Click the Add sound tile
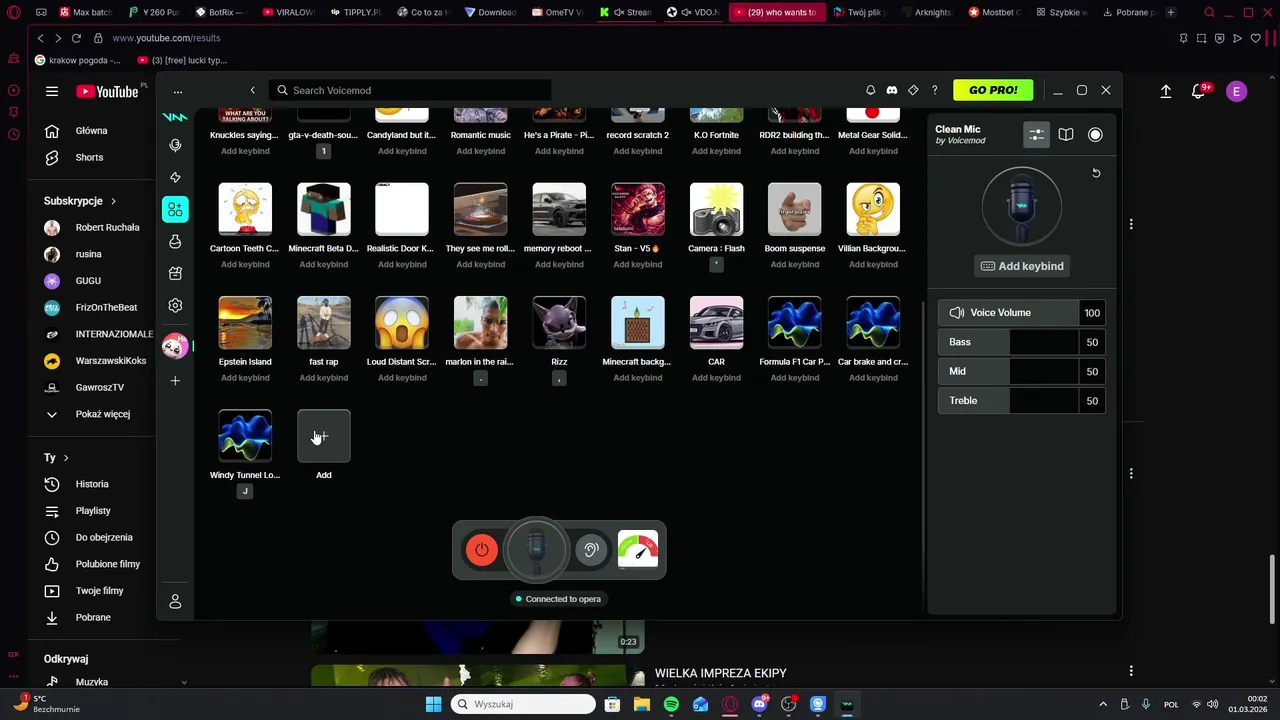Image resolution: width=1280 pixels, height=720 pixels. [324, 436]
